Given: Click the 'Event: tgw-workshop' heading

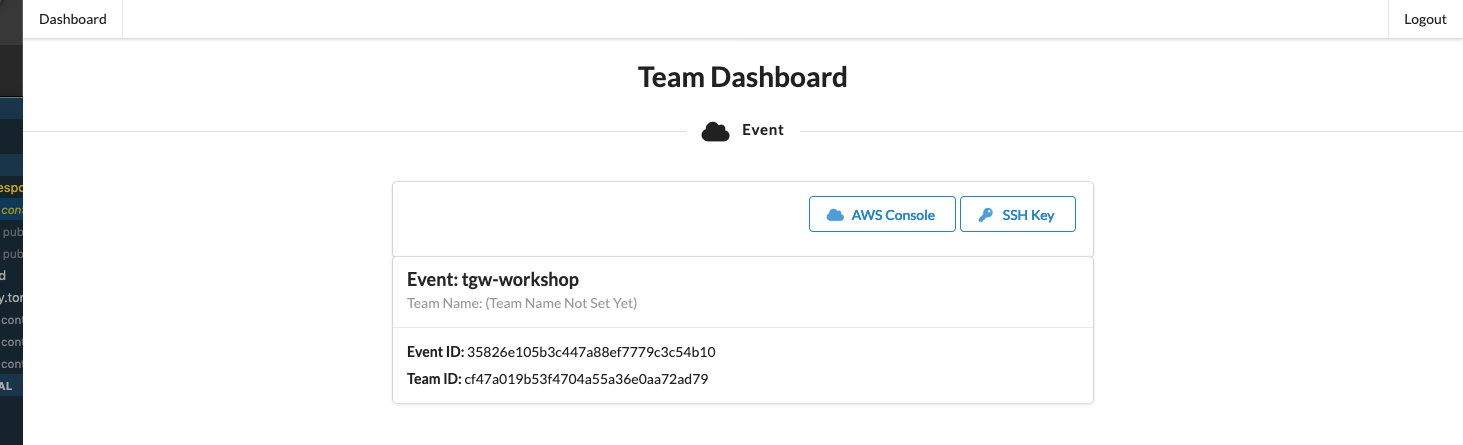Looking at the screenshot, I should pyautogui.click(x=493, y=279).
